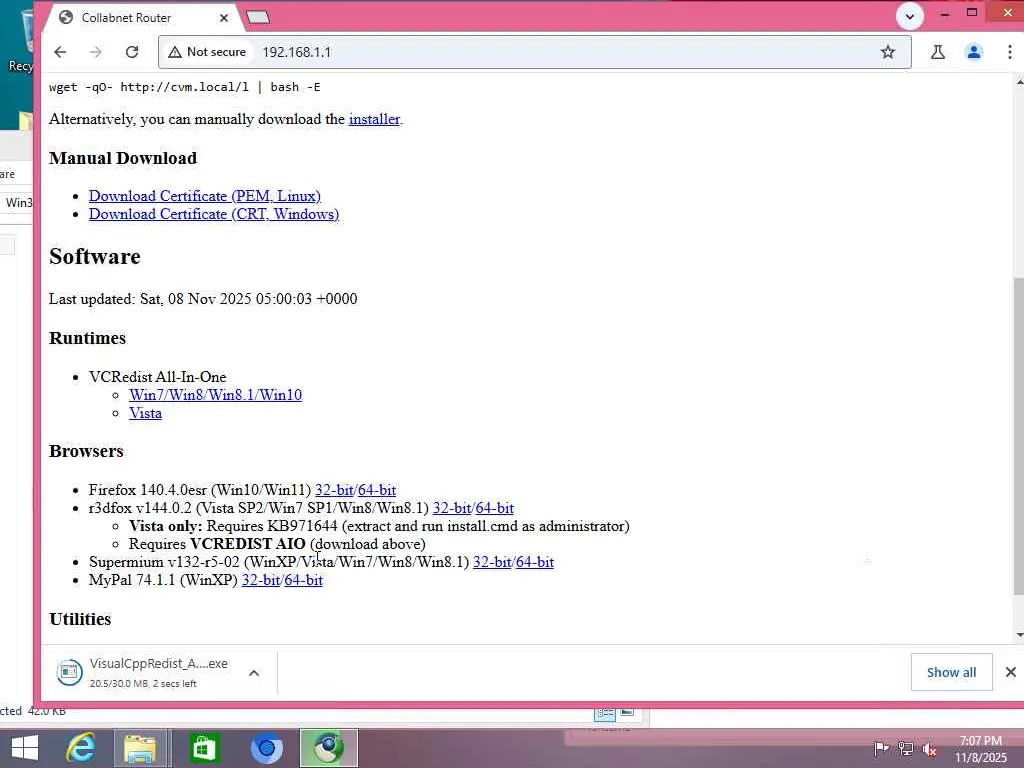Bookmark this page with the star icon

coord(888,52)
